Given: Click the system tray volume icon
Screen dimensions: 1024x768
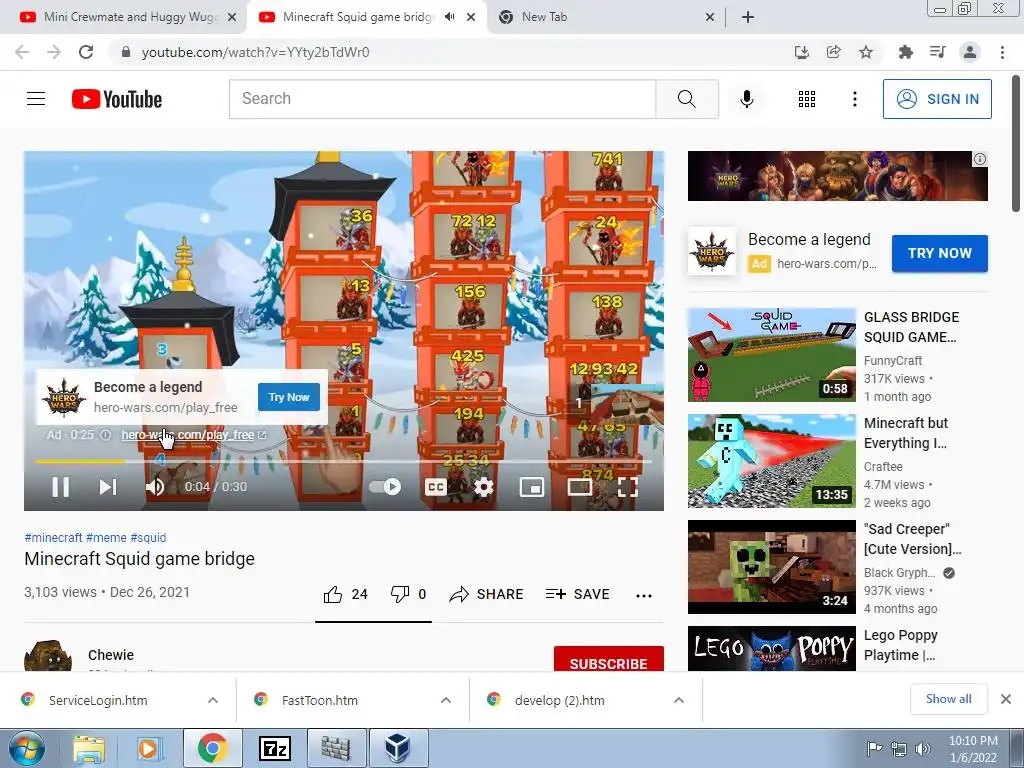Looking at the screenshot, I should point(923,748).
